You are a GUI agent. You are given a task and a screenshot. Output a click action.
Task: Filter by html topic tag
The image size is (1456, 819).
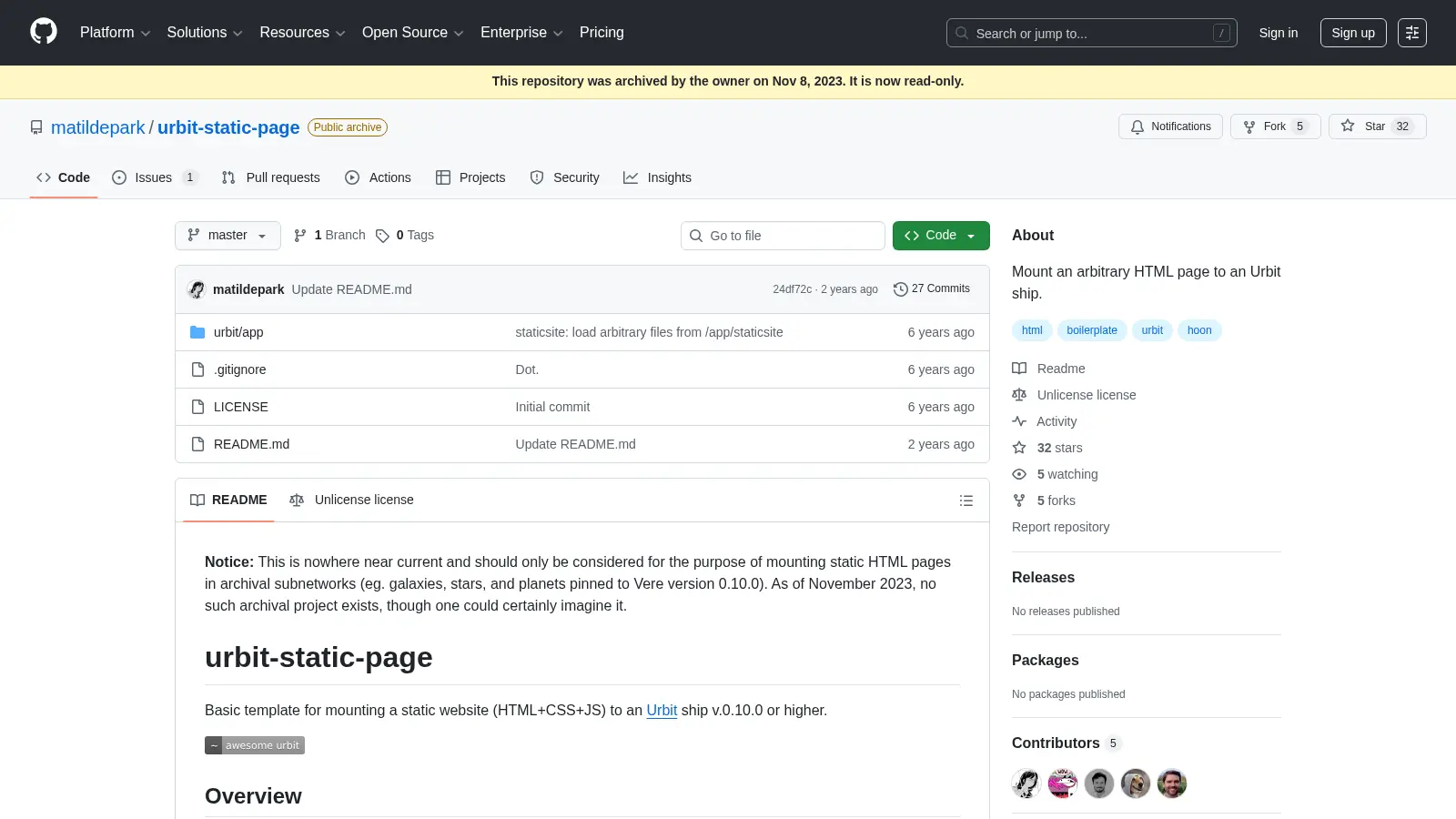(1032, 330)
